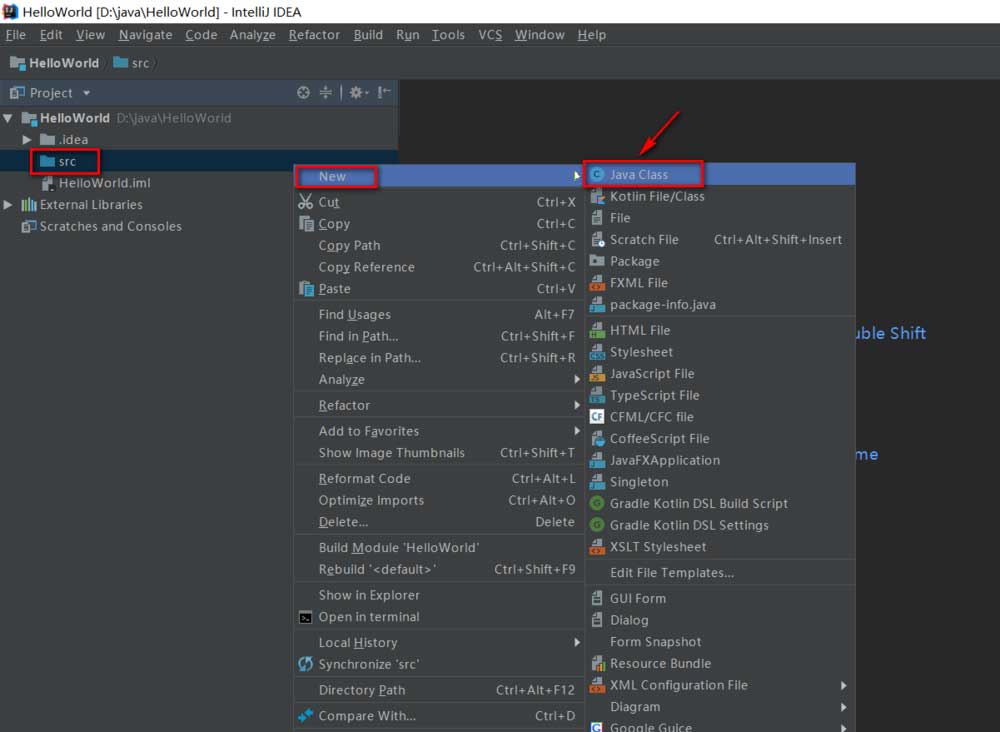Expand External Libraries node

click(x=8, y=205)
